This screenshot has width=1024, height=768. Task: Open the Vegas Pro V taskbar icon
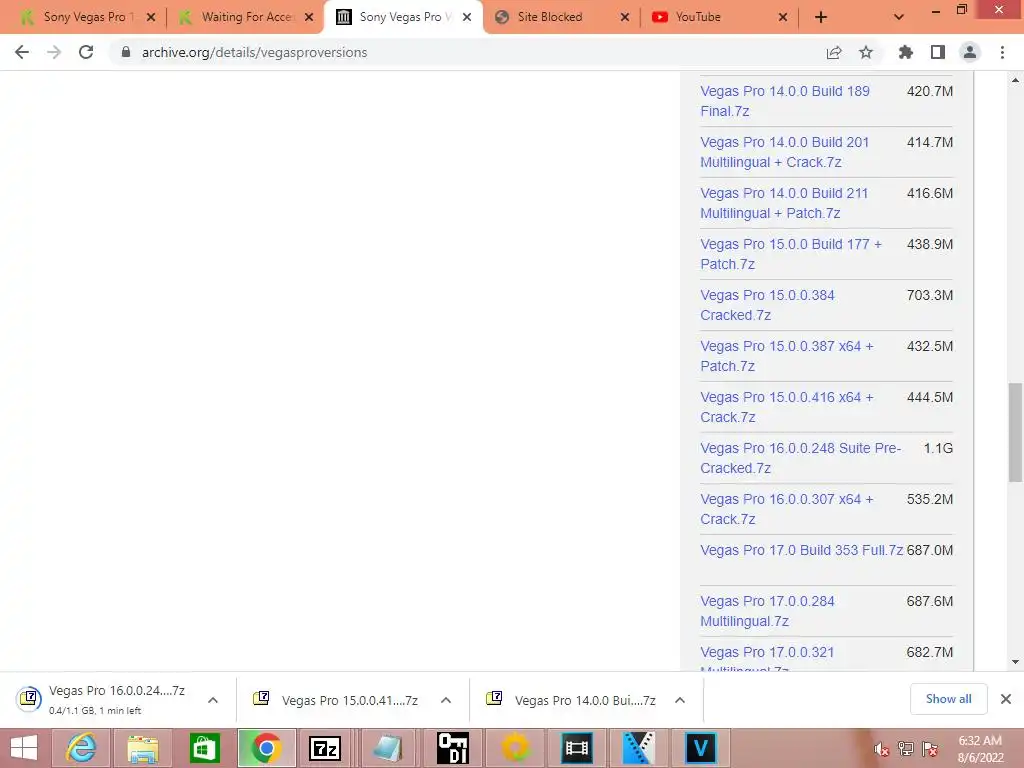[x=700, y=748]
